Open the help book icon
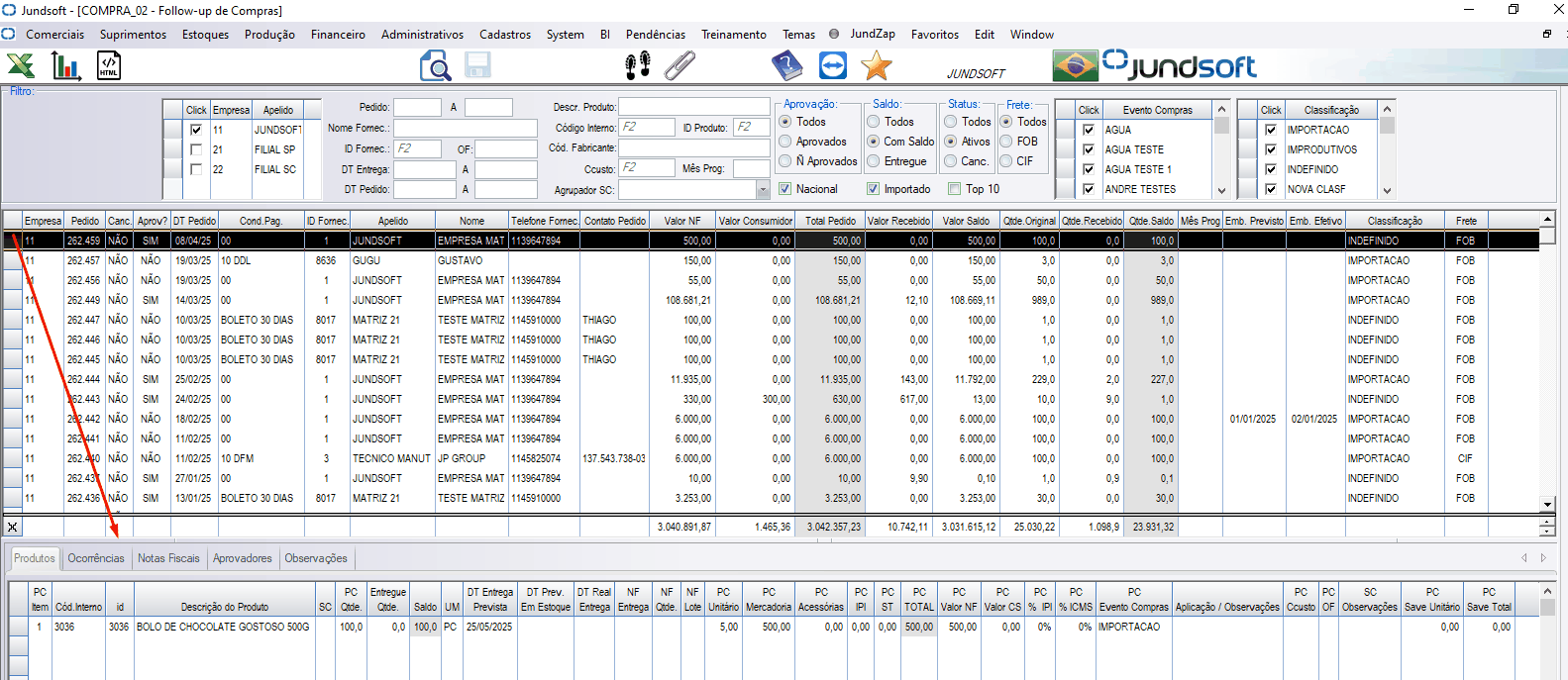Image resolution: width=1568 pixels, height=680 pixels. tap(786, 66)
